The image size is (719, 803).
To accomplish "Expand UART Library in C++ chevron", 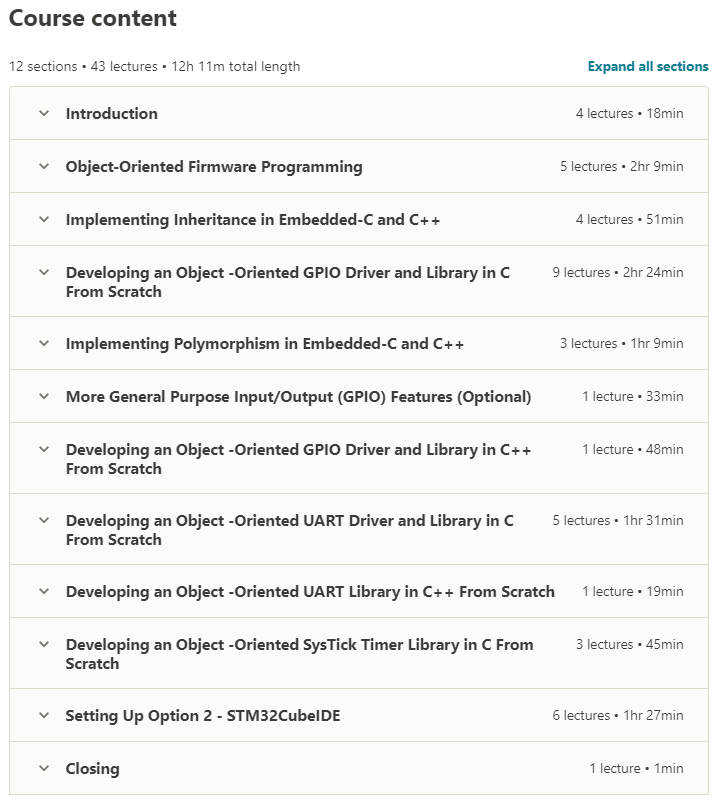I will [44, 591].
